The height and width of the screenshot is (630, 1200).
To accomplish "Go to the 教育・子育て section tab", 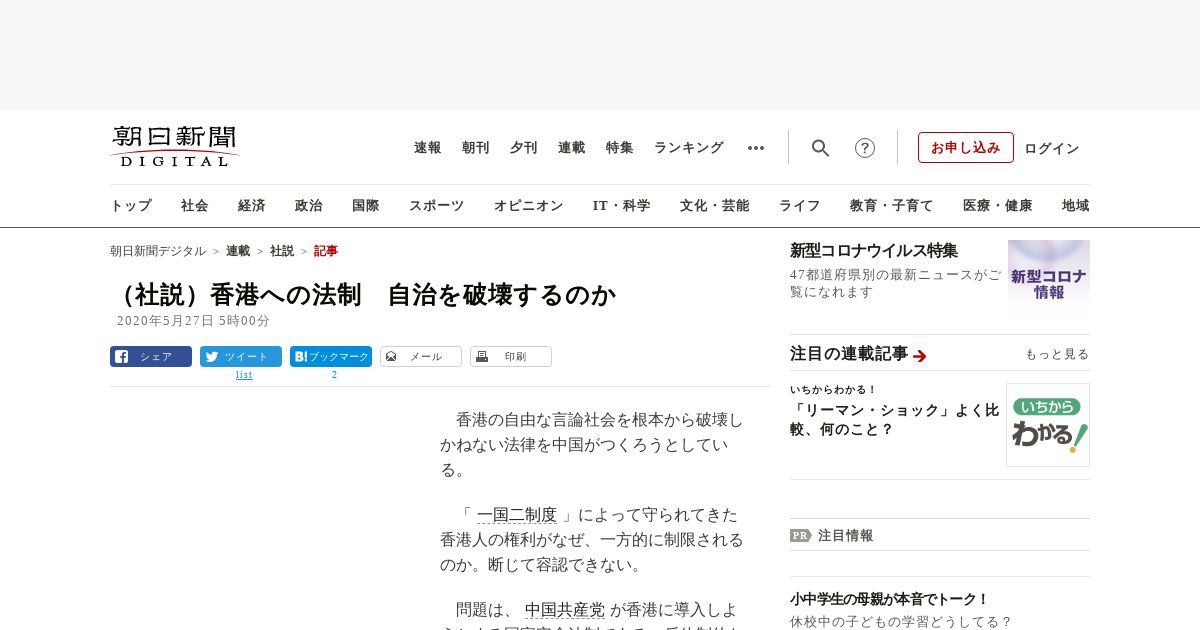I will 892,206.
